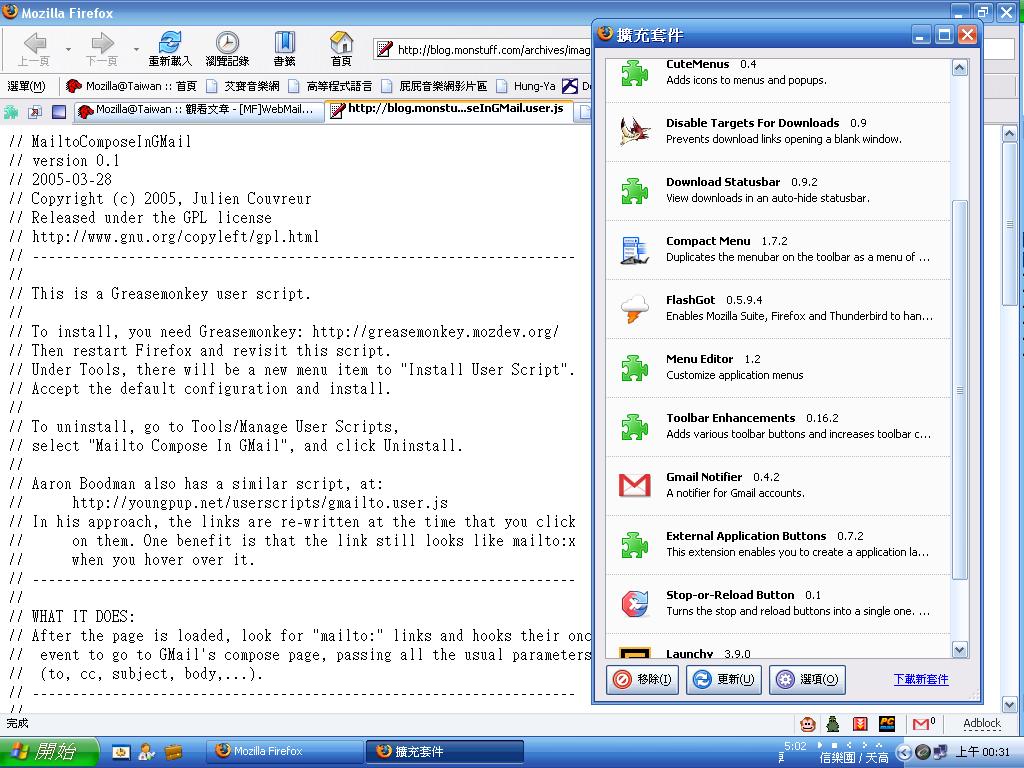Open the Bookmarks (書籤) toolbar icon
This screenshot has height=768, width=1024.
285,47
